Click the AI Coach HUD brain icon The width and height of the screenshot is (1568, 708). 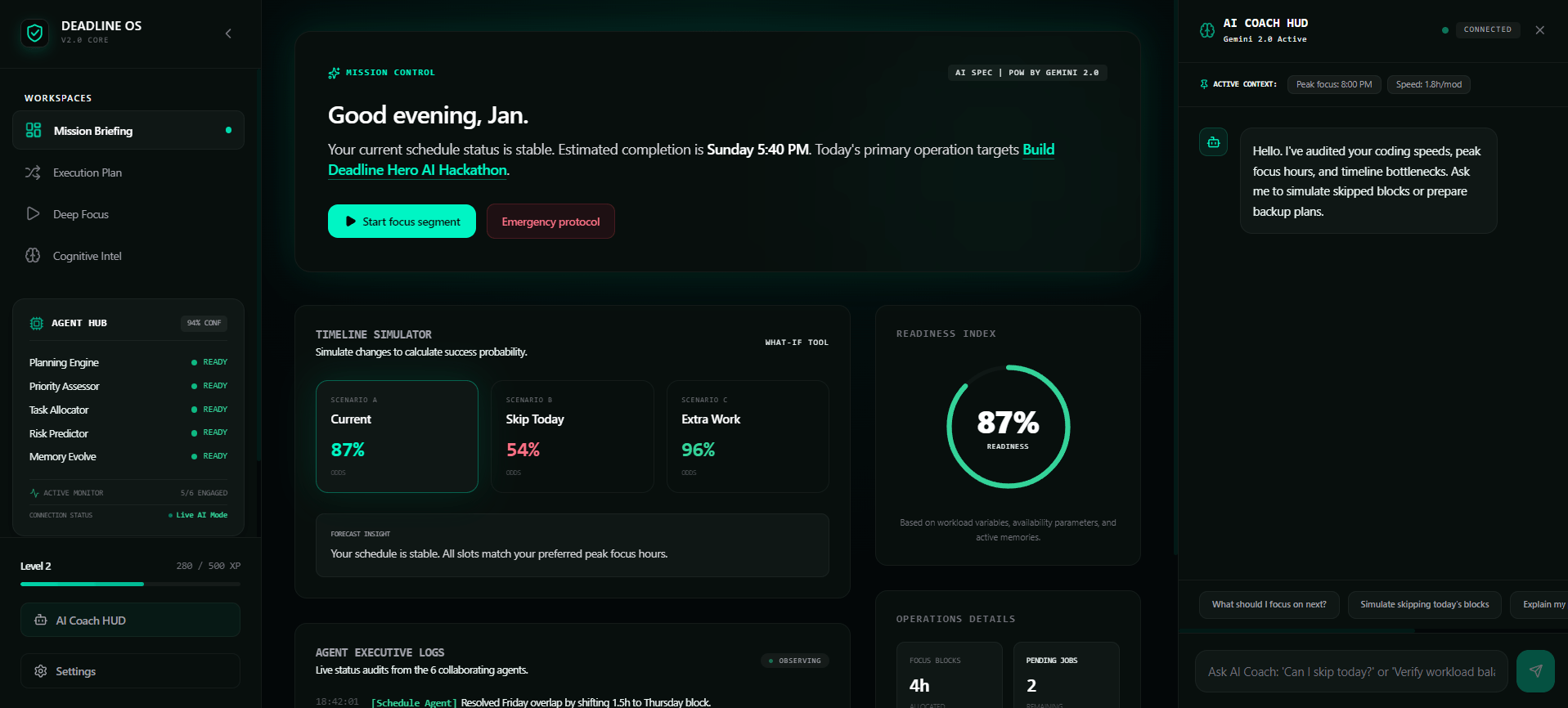point(1207,30)
